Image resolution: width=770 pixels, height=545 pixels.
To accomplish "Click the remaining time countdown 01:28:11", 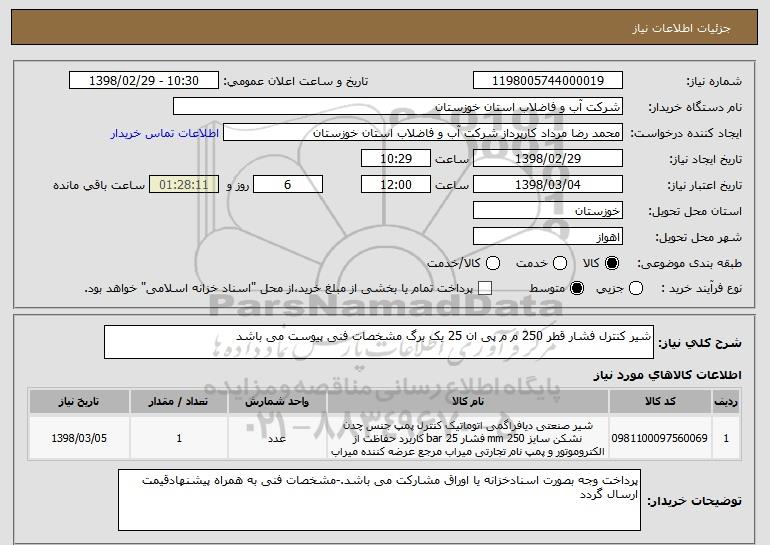I will tap(184, 185).
